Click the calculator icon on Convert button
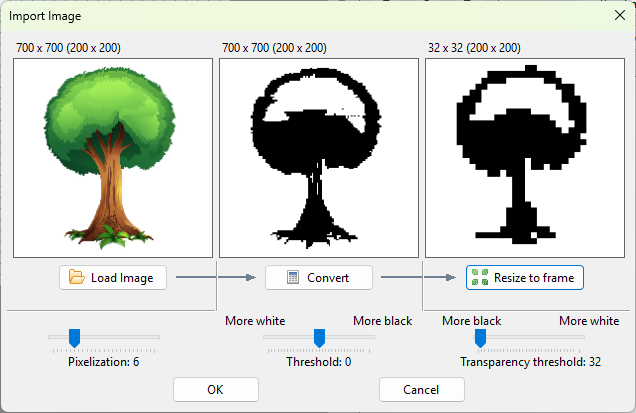This screenshot has height=413, width=636. point(293,277)
